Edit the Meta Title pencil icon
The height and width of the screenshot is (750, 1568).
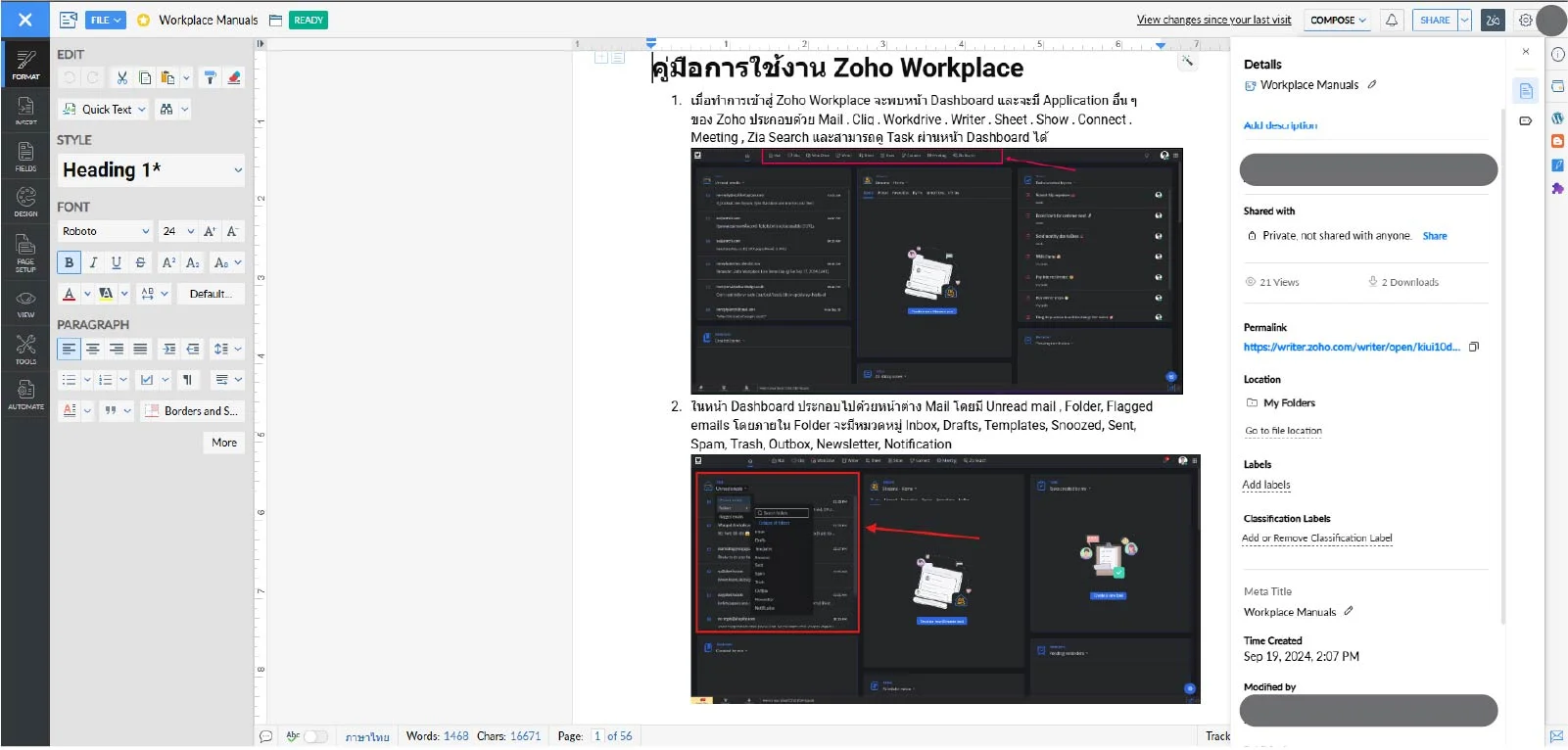[1349, 611]
